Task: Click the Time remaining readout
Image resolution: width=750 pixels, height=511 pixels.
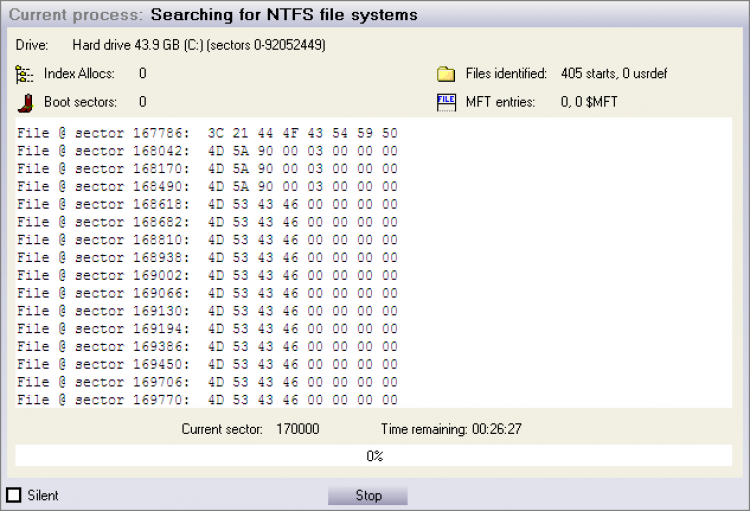Action: (x=451, y=429)
